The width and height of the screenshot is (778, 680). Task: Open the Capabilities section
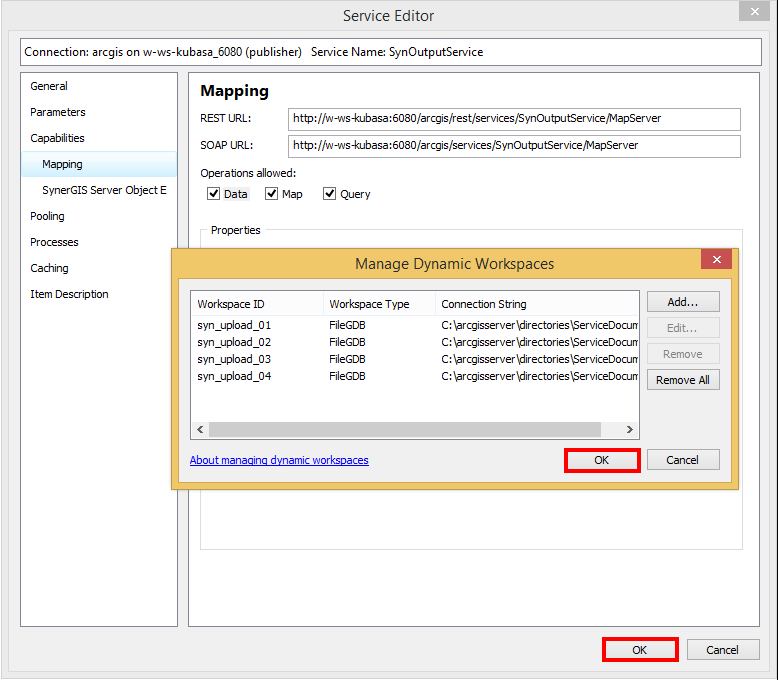(57, 138)
